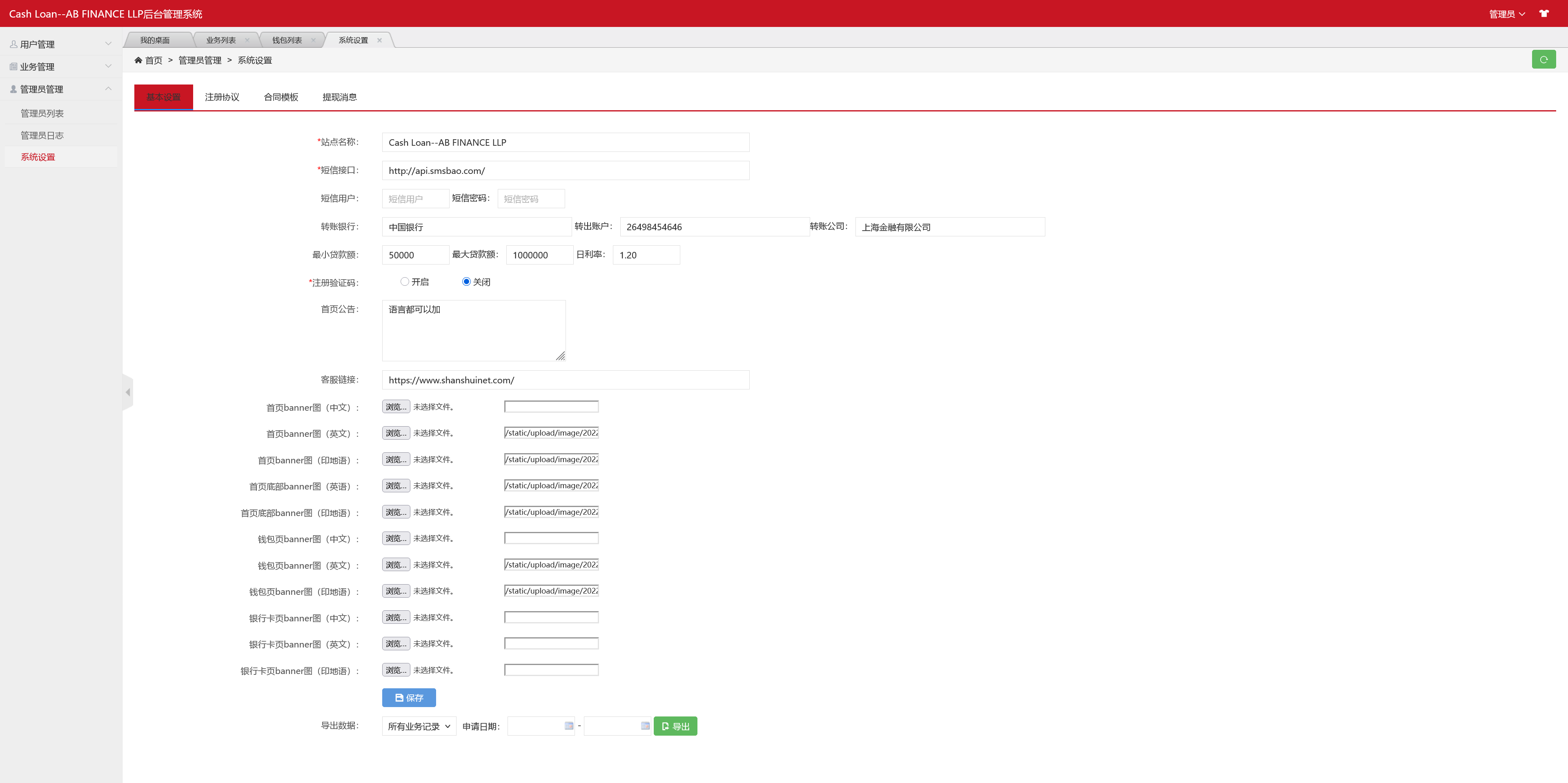Close the 系统设置 tab with x icon
This screenshot has height=783, width=1568.
coord(379,40)
